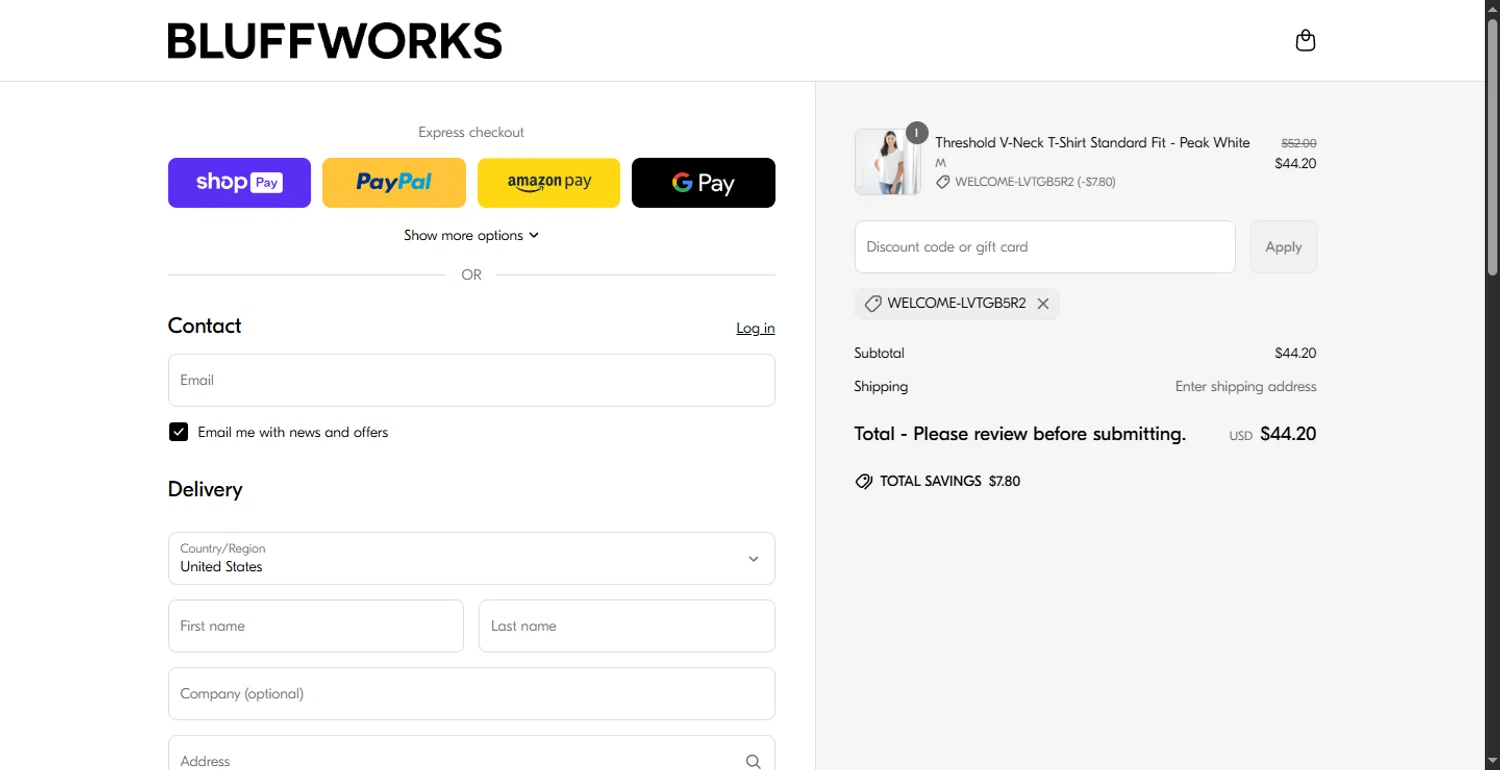Click the scrollbar down arrow

pyautogui.click(x=1492, y=762)
